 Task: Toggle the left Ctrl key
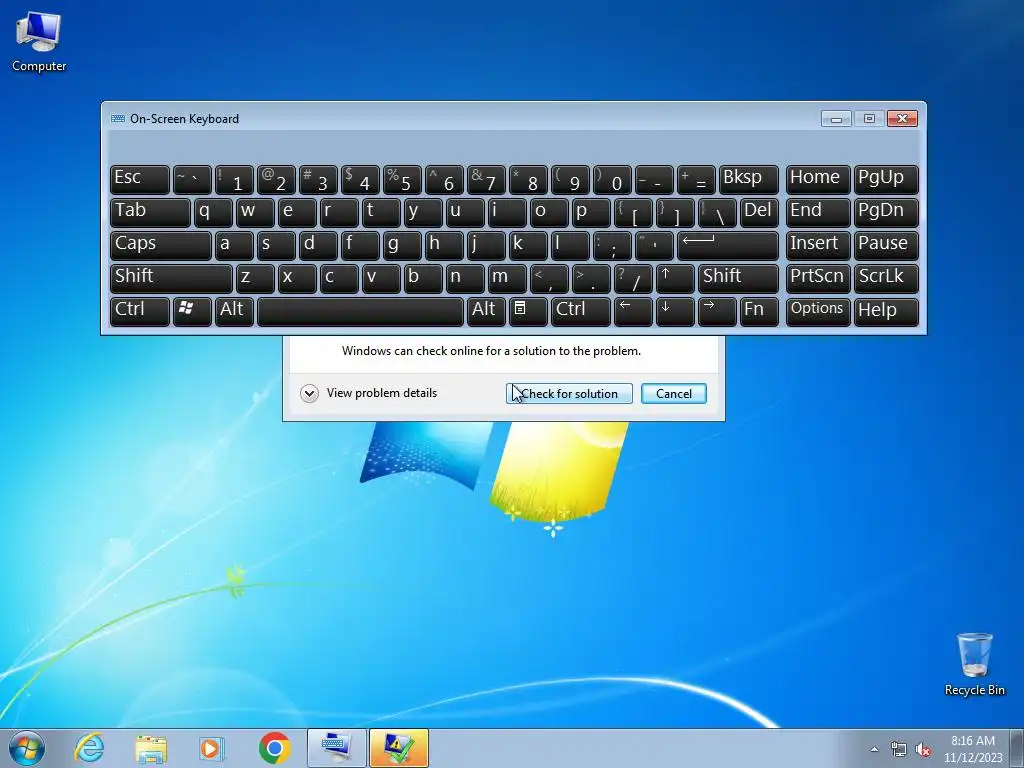[x=140, y=311]
